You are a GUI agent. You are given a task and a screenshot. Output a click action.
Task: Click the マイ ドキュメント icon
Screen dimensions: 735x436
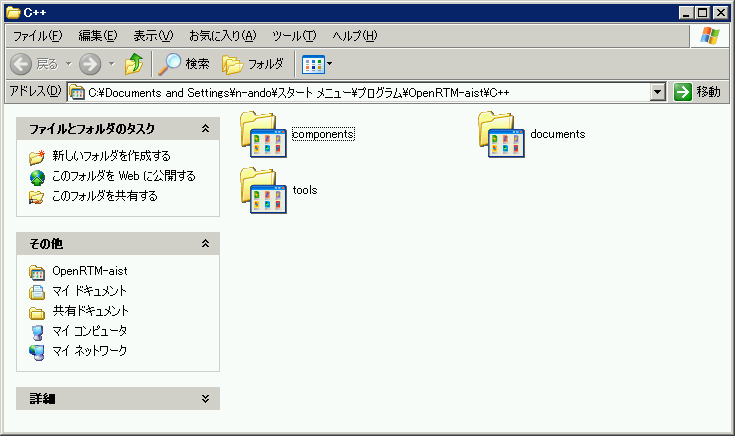[x=37, y=292]
